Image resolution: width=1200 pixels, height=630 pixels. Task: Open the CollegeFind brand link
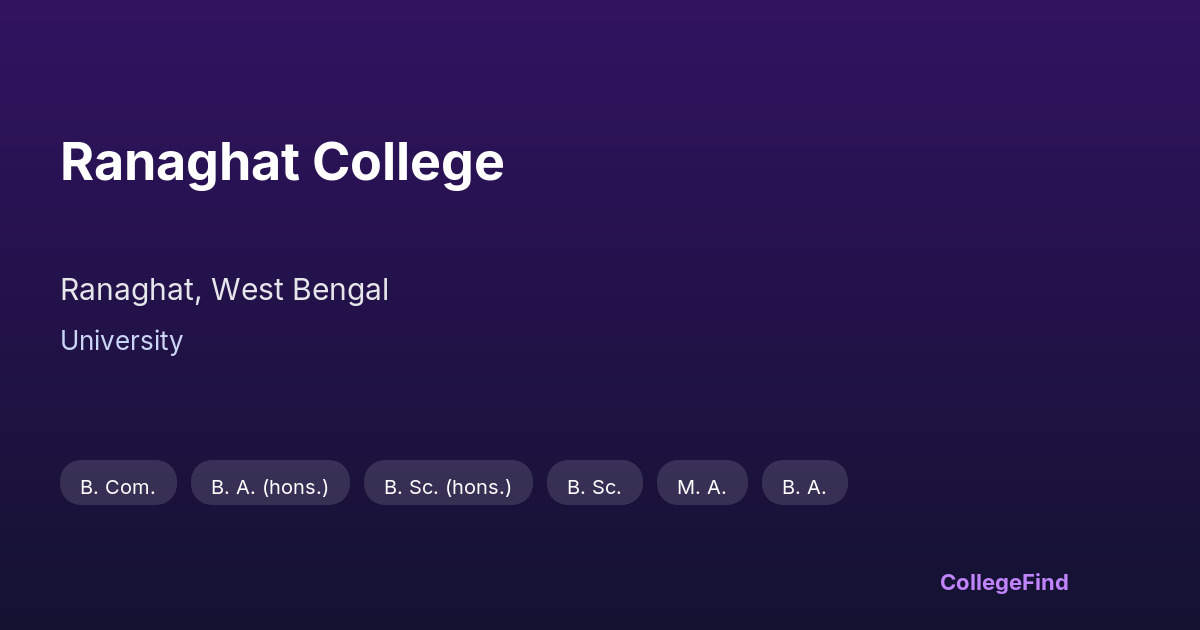pos(1004,582)
